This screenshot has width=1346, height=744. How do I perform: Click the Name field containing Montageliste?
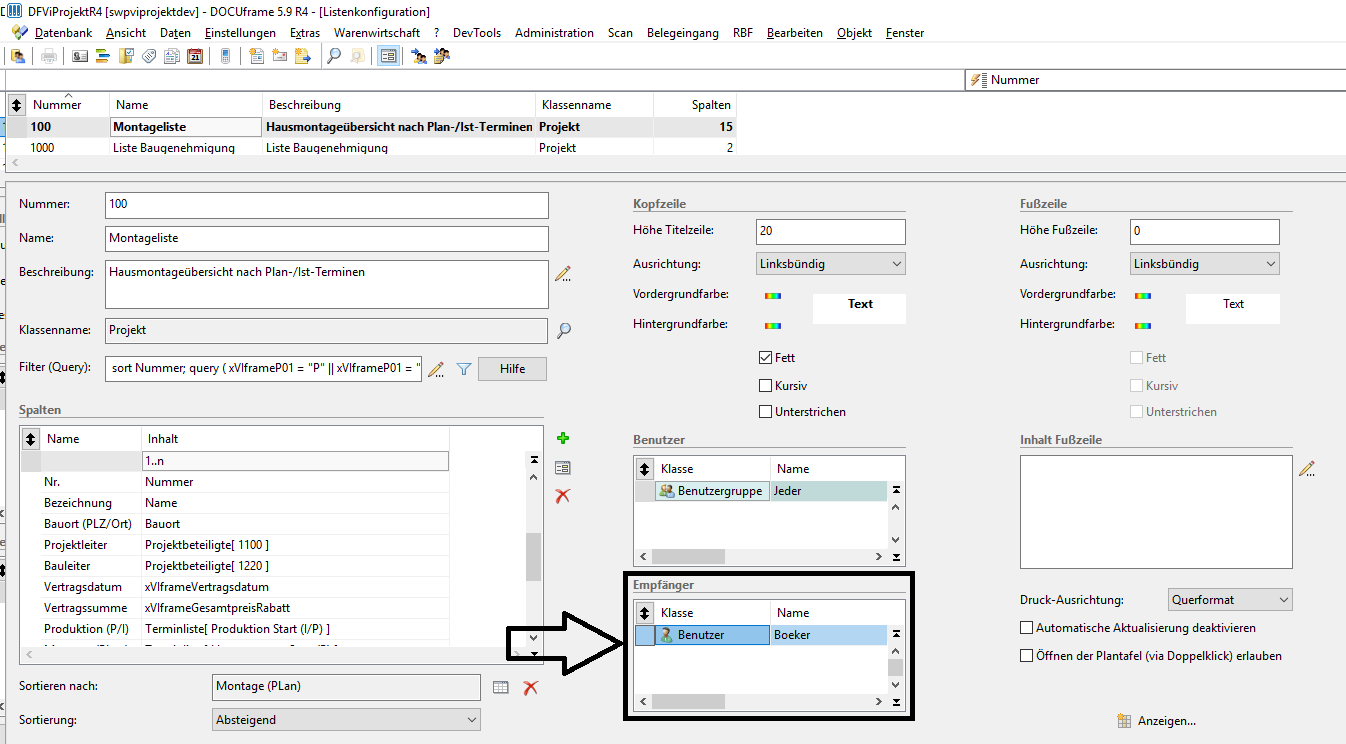(327, 239)
